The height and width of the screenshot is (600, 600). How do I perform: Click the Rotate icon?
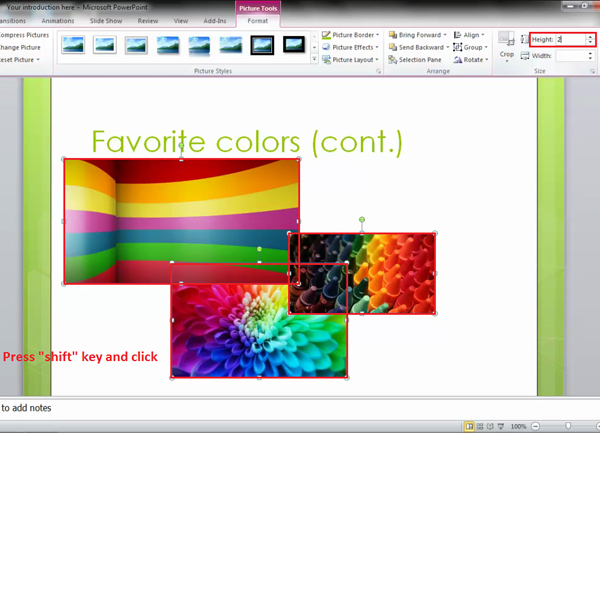coord(458,60)
